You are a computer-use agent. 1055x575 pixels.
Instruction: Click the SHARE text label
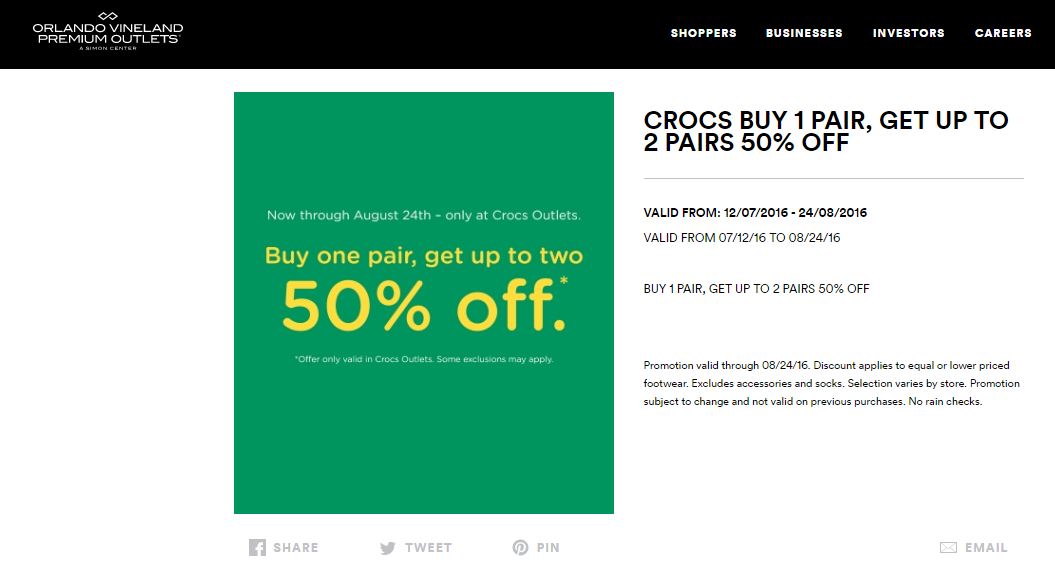tap(296, 548)
